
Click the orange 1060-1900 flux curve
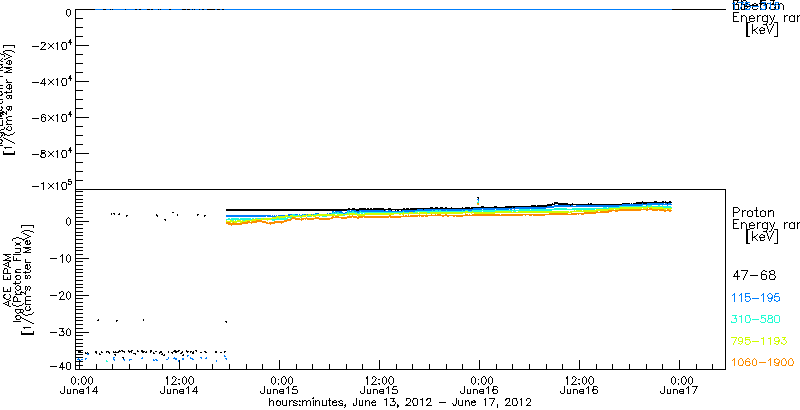click(449, 216)
